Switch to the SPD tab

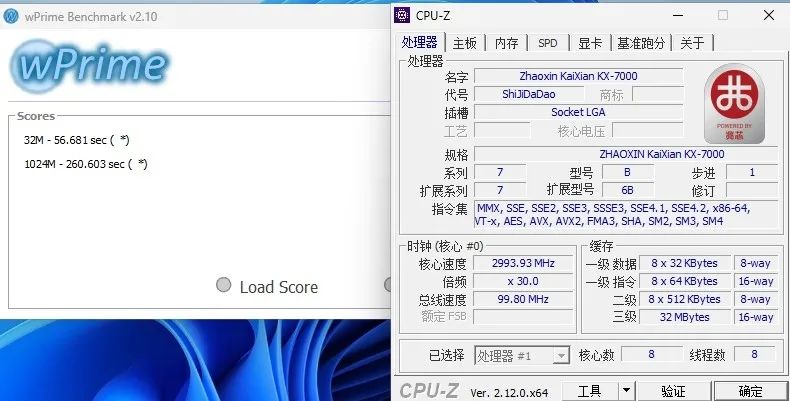[548, 43]
